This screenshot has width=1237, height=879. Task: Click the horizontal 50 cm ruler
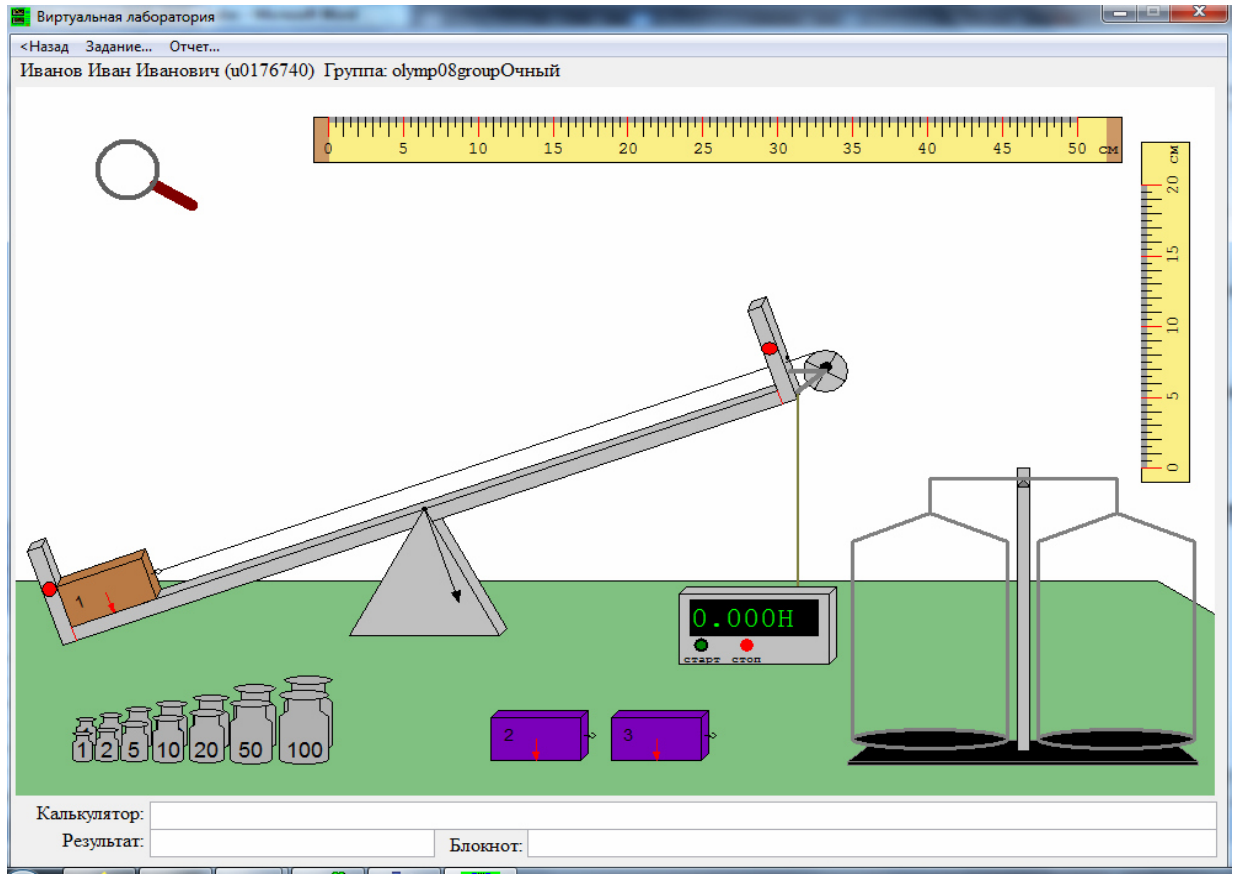pyautogui.click(x=718, y=139)
